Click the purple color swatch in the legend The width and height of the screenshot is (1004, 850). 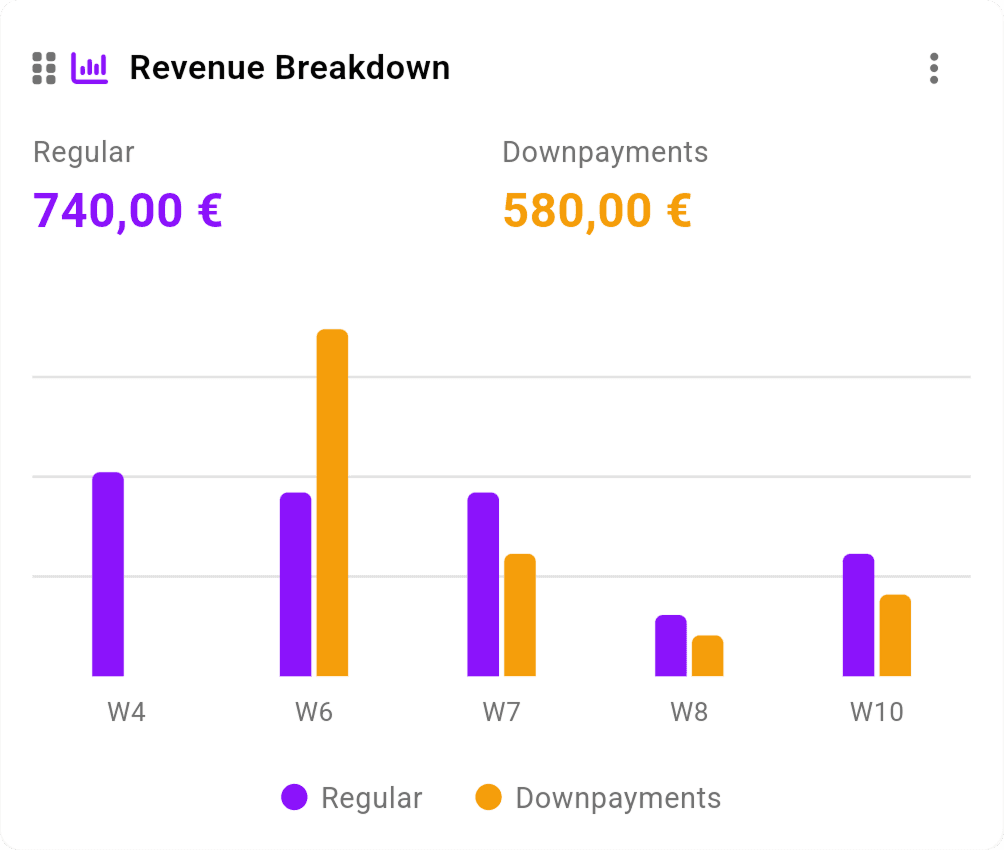click(292, 797)
